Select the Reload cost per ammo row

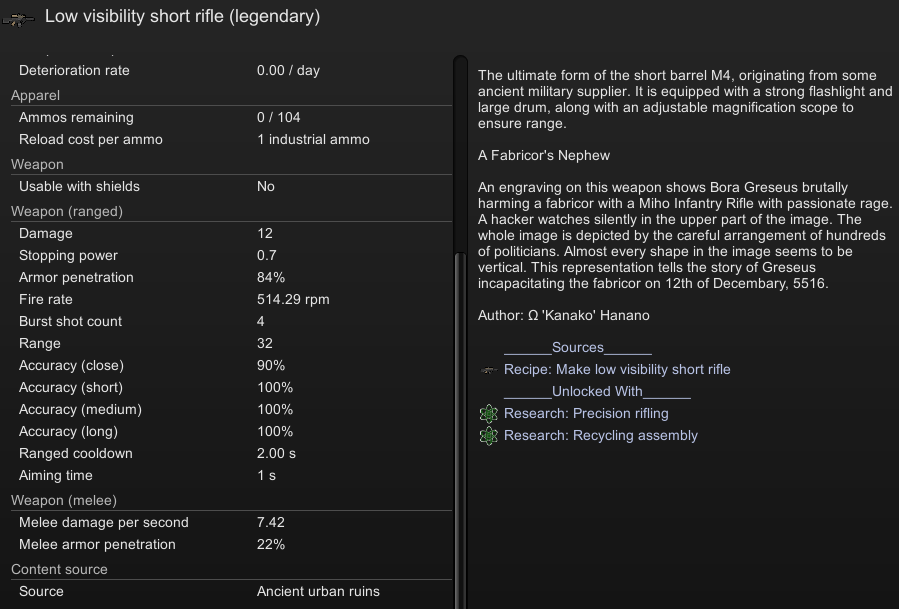click(232, 139)
